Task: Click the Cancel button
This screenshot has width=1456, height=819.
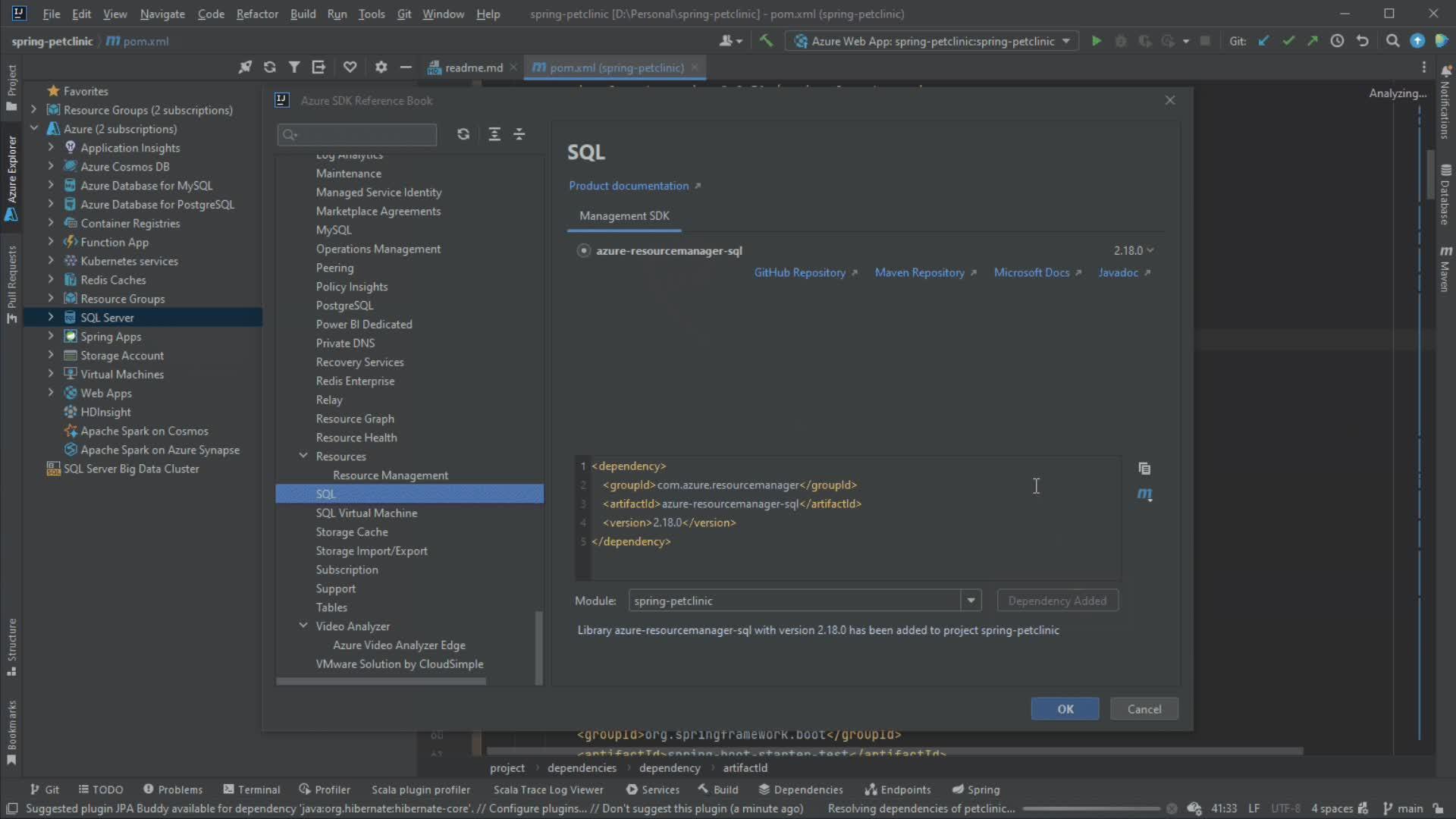Action: pyautogui.click(x=1144, y=709)
